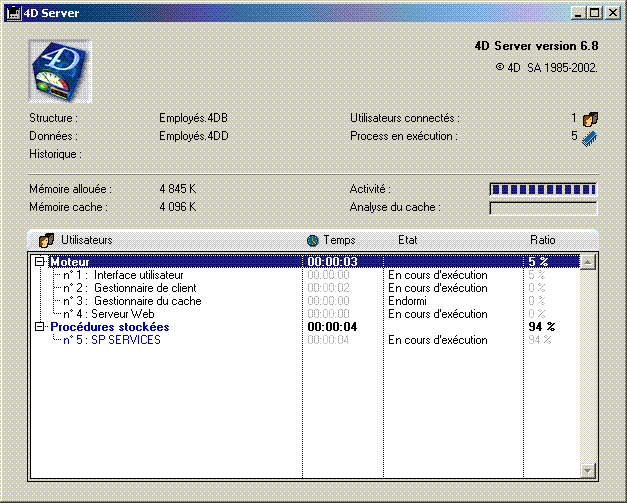This screenshot has height=503, width=627.
Task: Select the Procédures stockées group row
Action: click(110, 327)
